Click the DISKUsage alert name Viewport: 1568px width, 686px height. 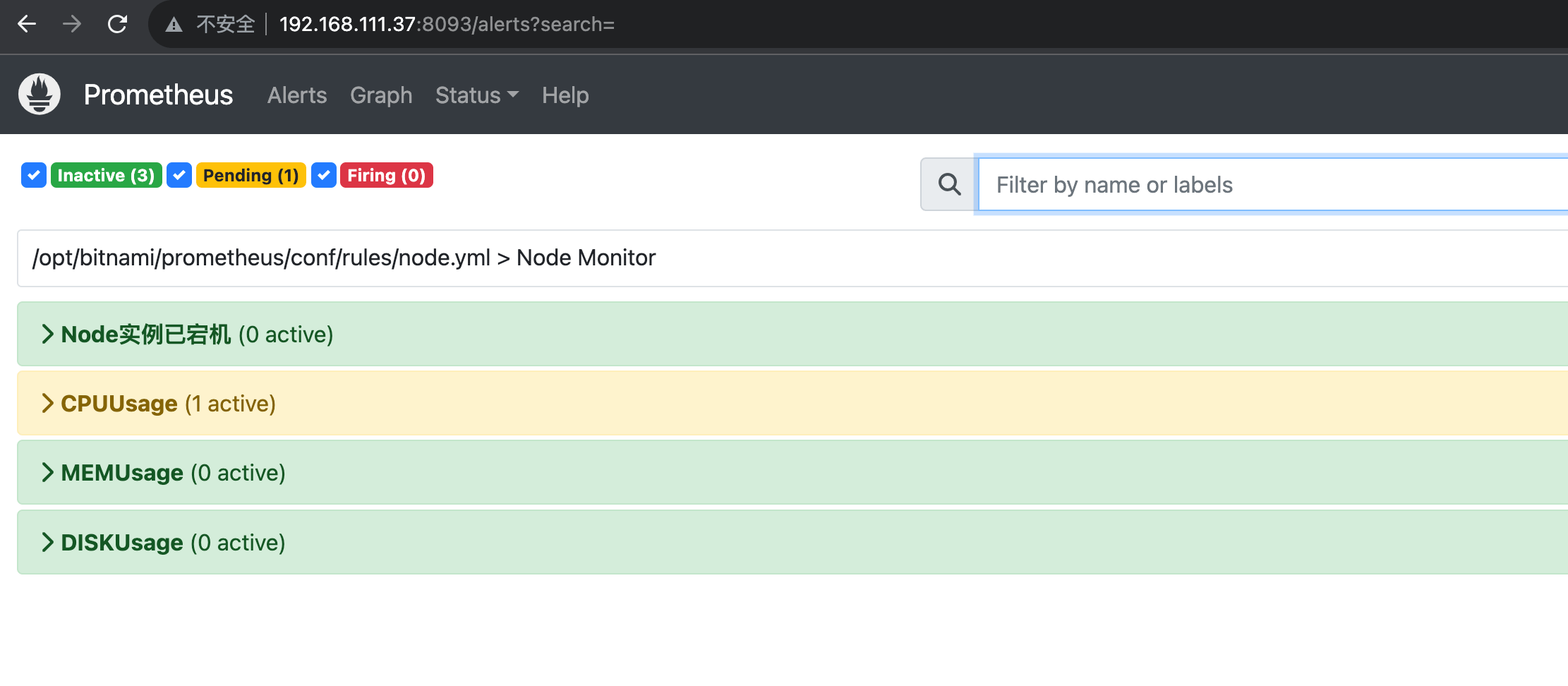122,543
